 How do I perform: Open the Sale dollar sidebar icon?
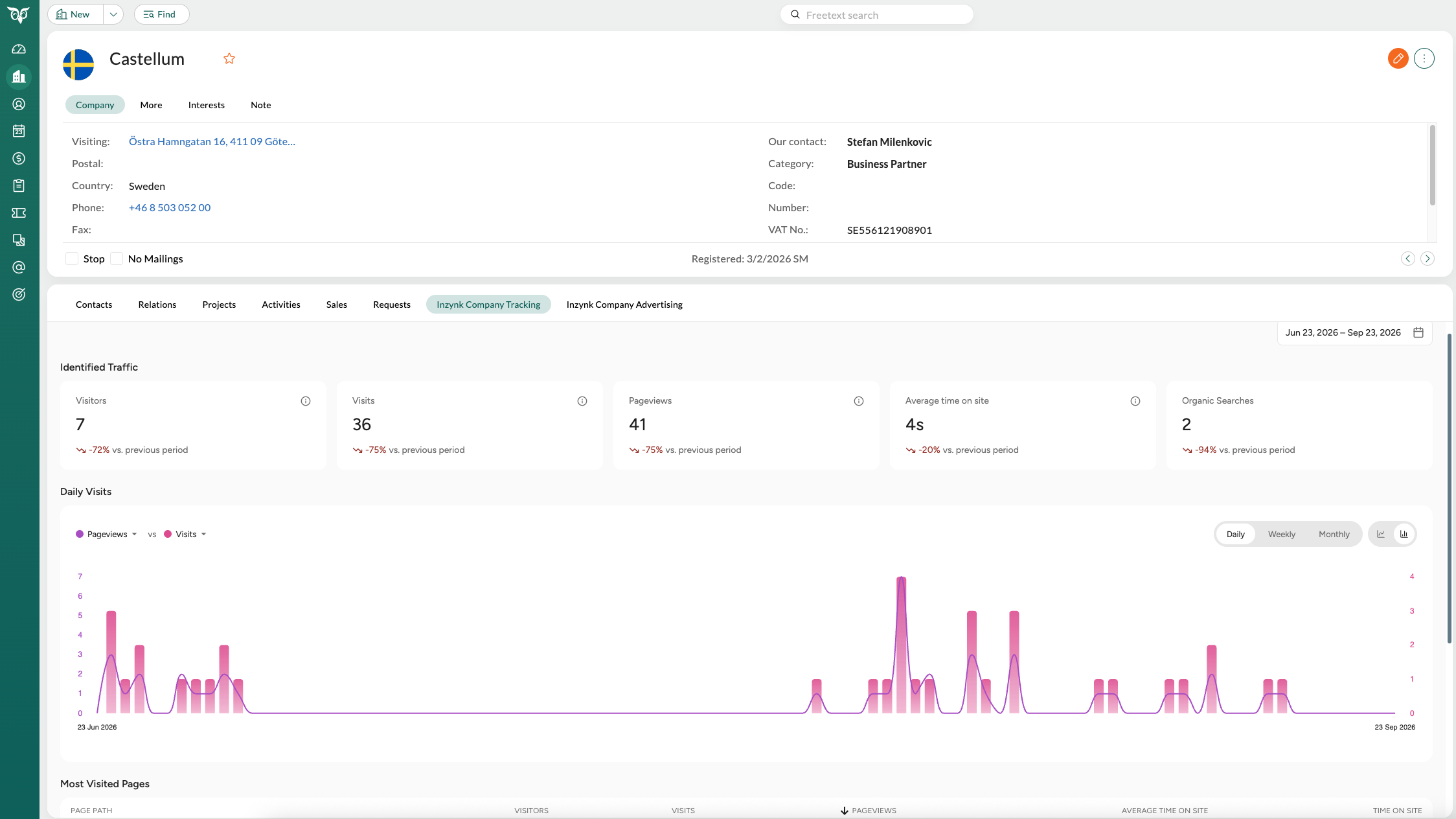[19, 158]
